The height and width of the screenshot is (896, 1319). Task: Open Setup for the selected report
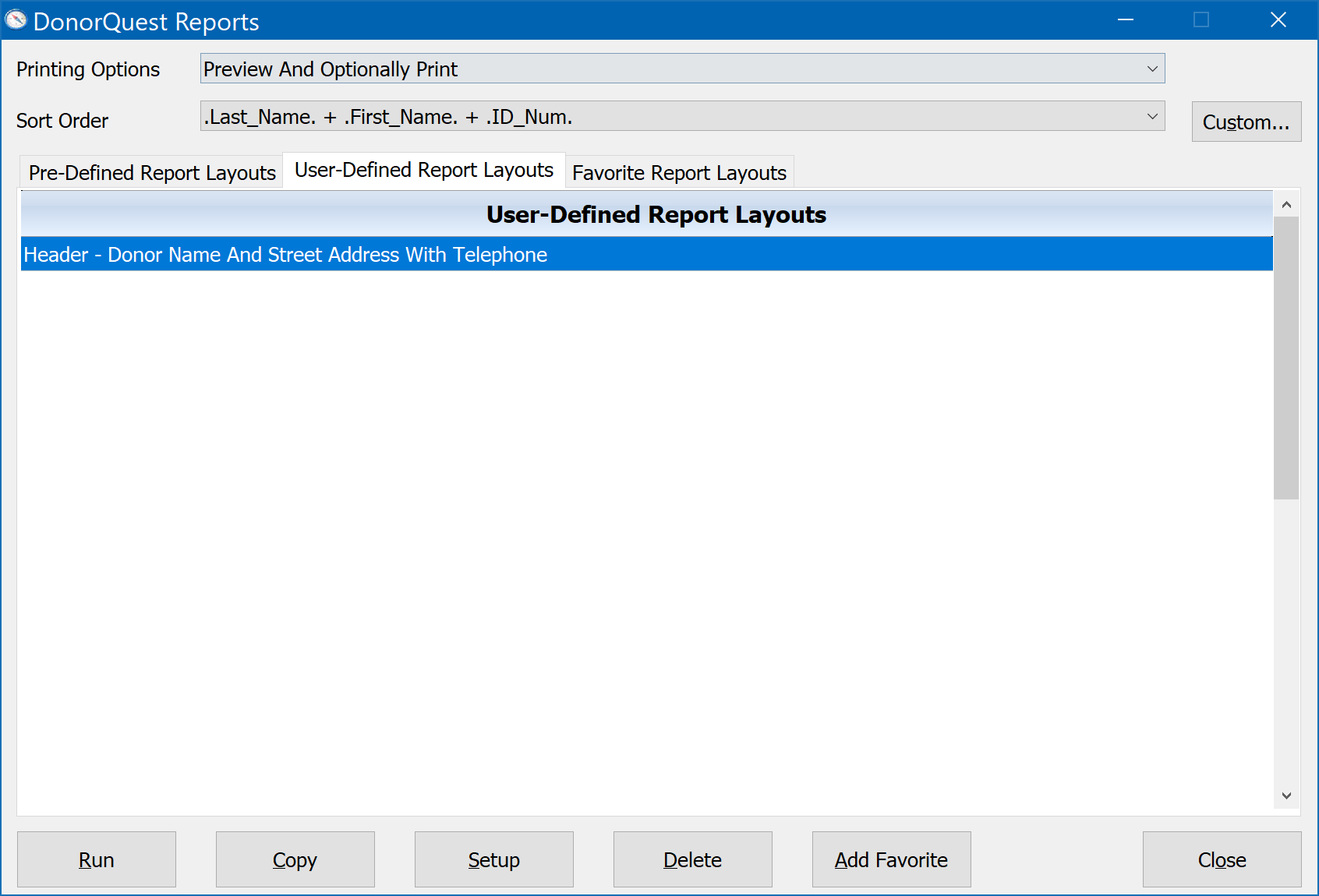(x=494, y=859)
